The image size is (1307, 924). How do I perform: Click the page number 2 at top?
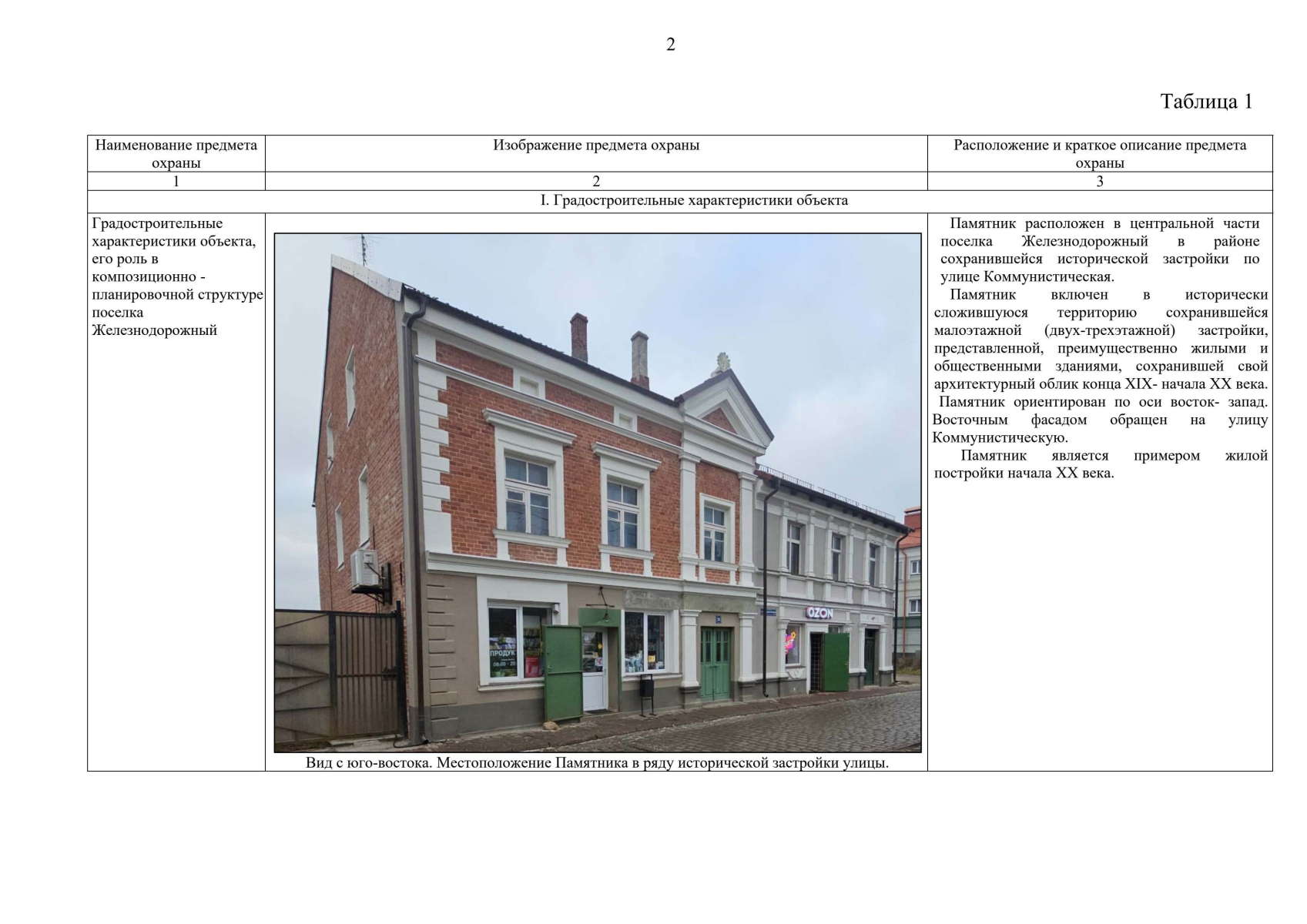click(x=670, y=45)
